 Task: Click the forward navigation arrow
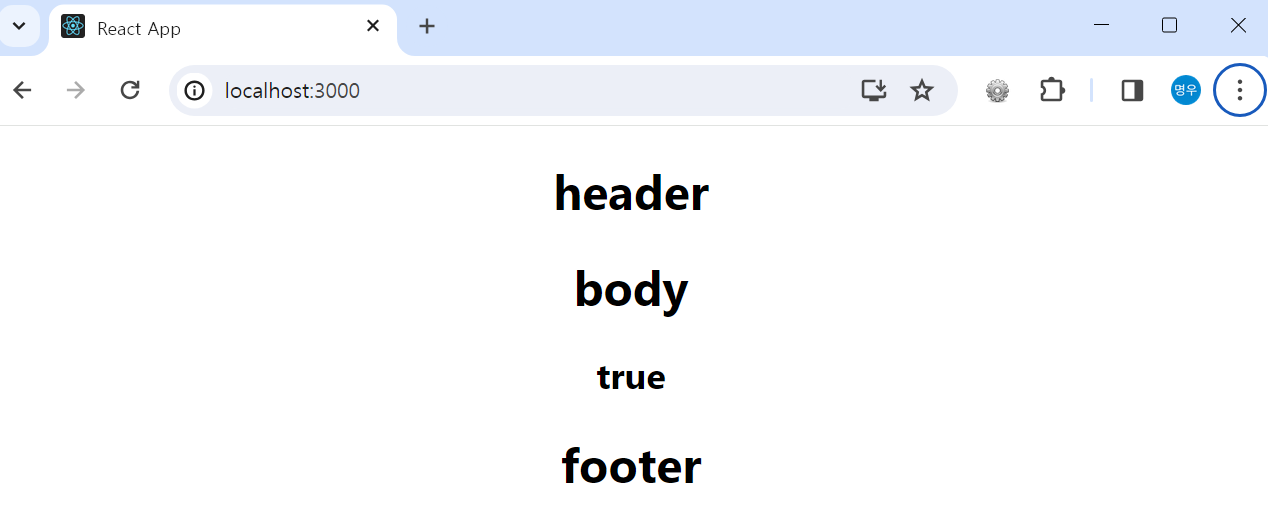coord(76,91)
